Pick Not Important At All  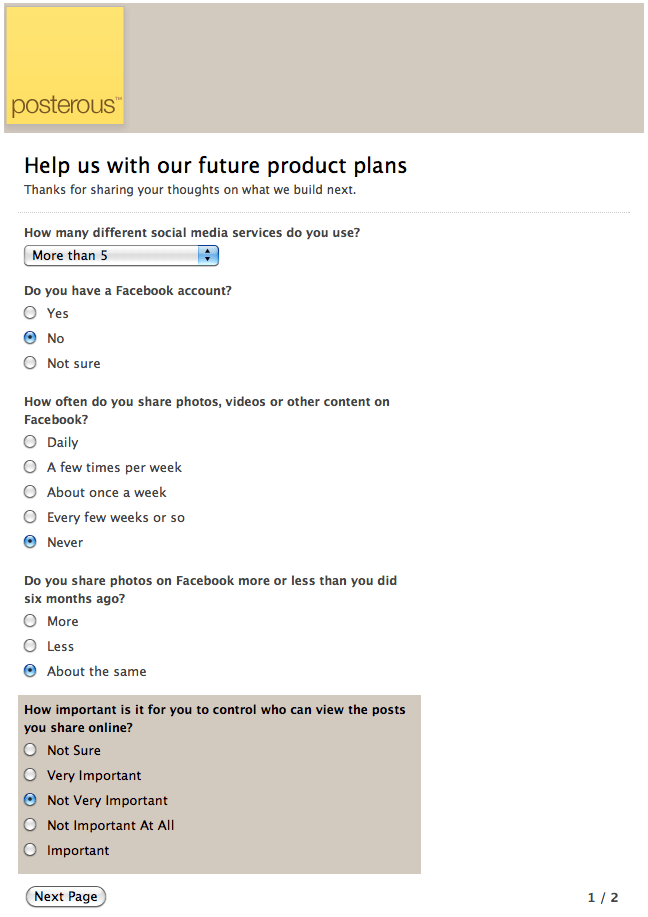click(30, 825)
